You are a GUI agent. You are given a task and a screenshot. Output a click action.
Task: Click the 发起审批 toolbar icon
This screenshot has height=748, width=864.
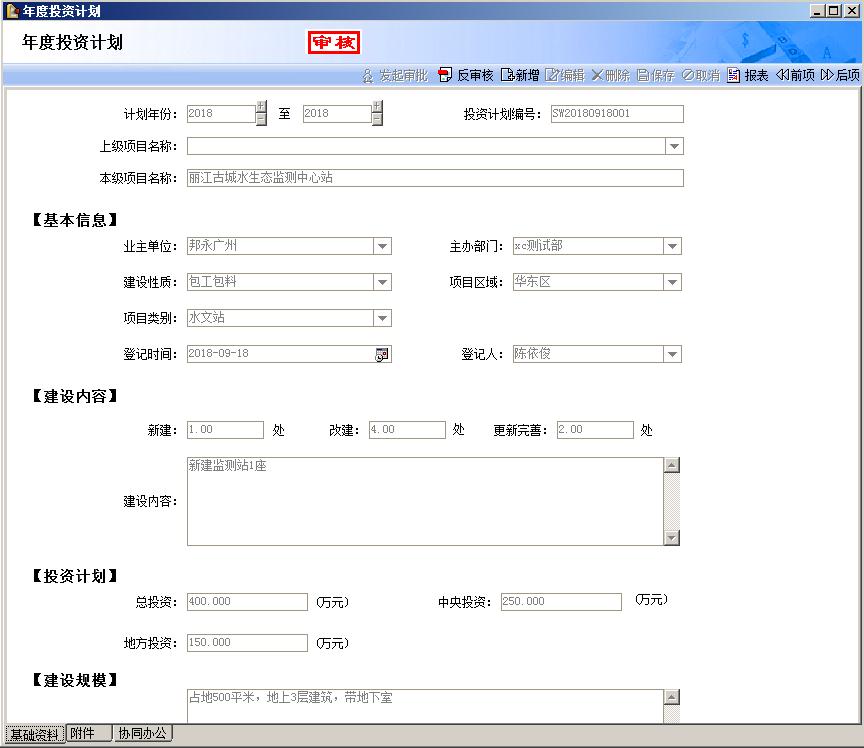pyautogui.click(x=395, y=75)
